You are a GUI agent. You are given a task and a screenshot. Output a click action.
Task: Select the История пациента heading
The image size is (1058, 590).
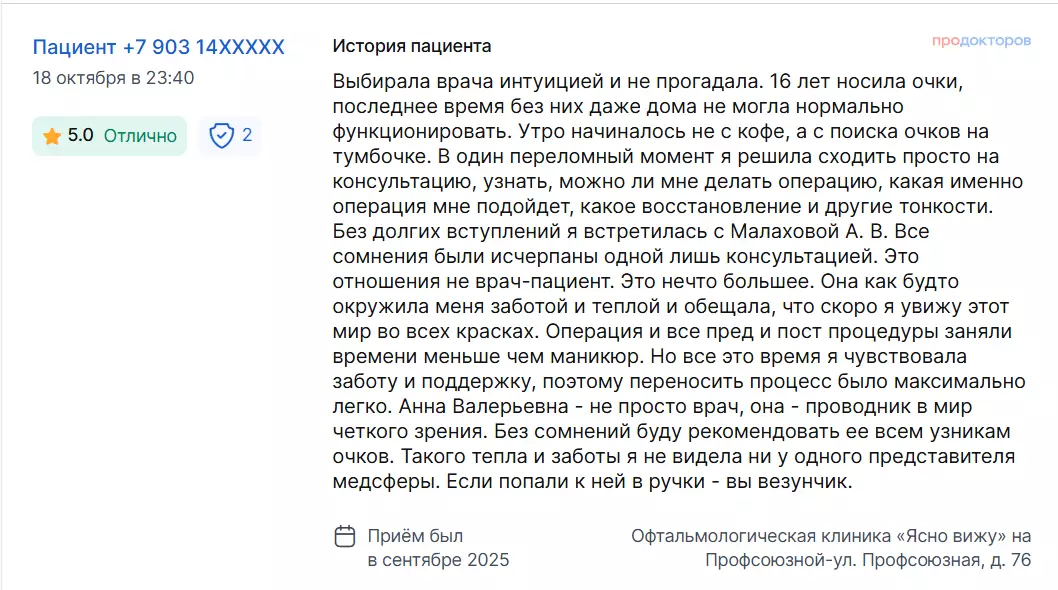(412, 46)
